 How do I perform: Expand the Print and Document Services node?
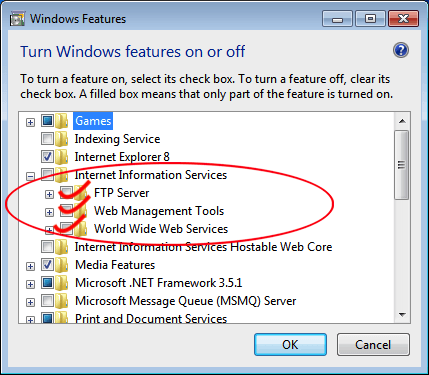pyautogui.click(x=30, y=320)
